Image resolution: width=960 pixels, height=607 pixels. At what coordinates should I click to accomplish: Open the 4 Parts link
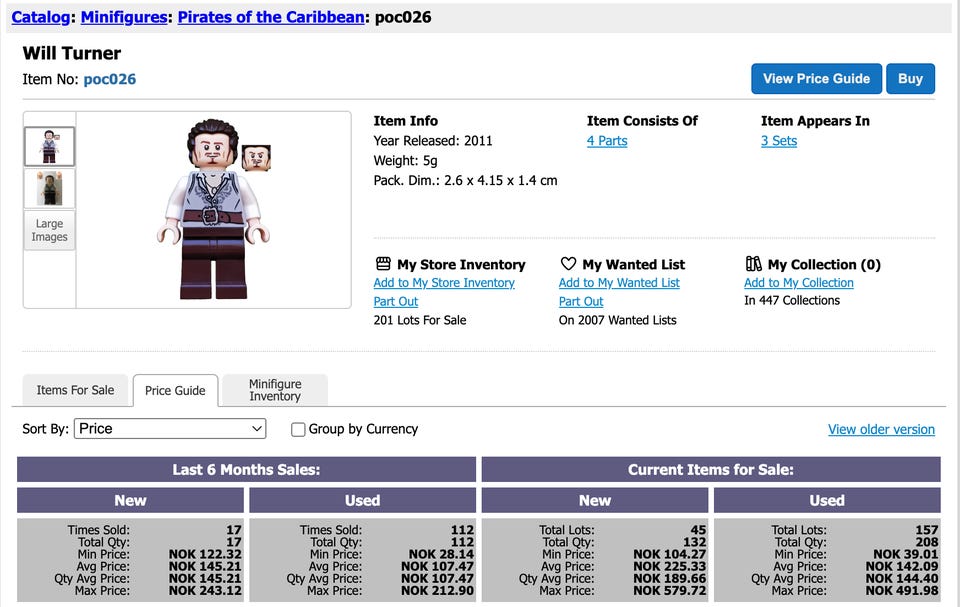607,141
